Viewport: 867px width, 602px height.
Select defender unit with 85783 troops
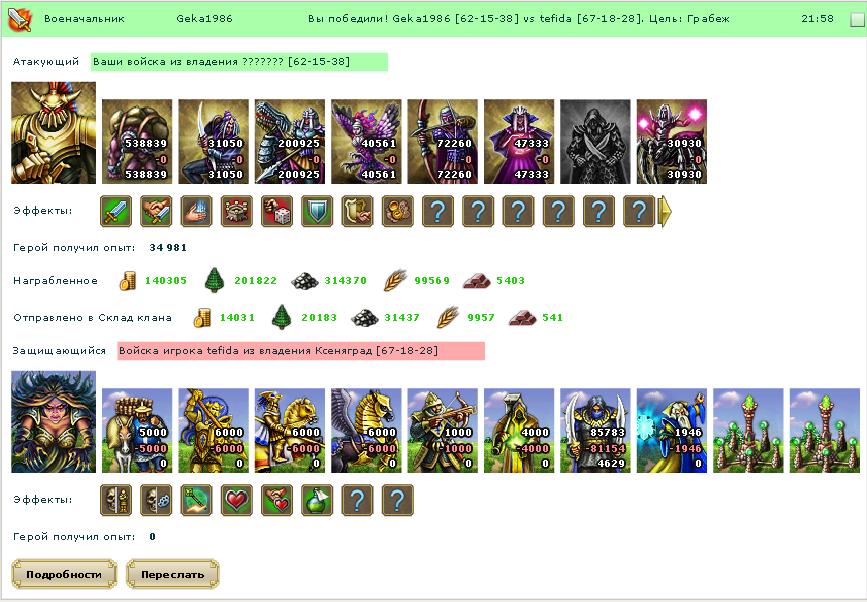coord(595,431)
